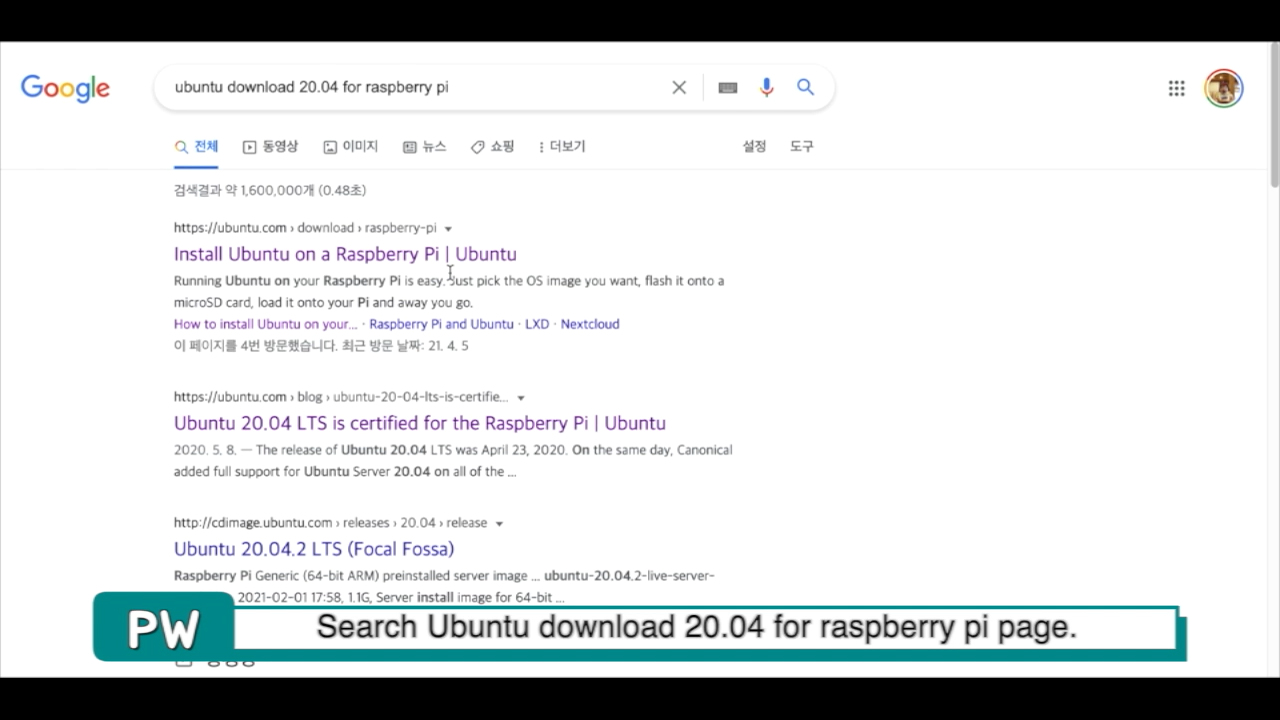Open Google apps grid
Image resolution: width=1280 pixels, height=720 pixels.
pyautogui.click(x=1176, y=88)
